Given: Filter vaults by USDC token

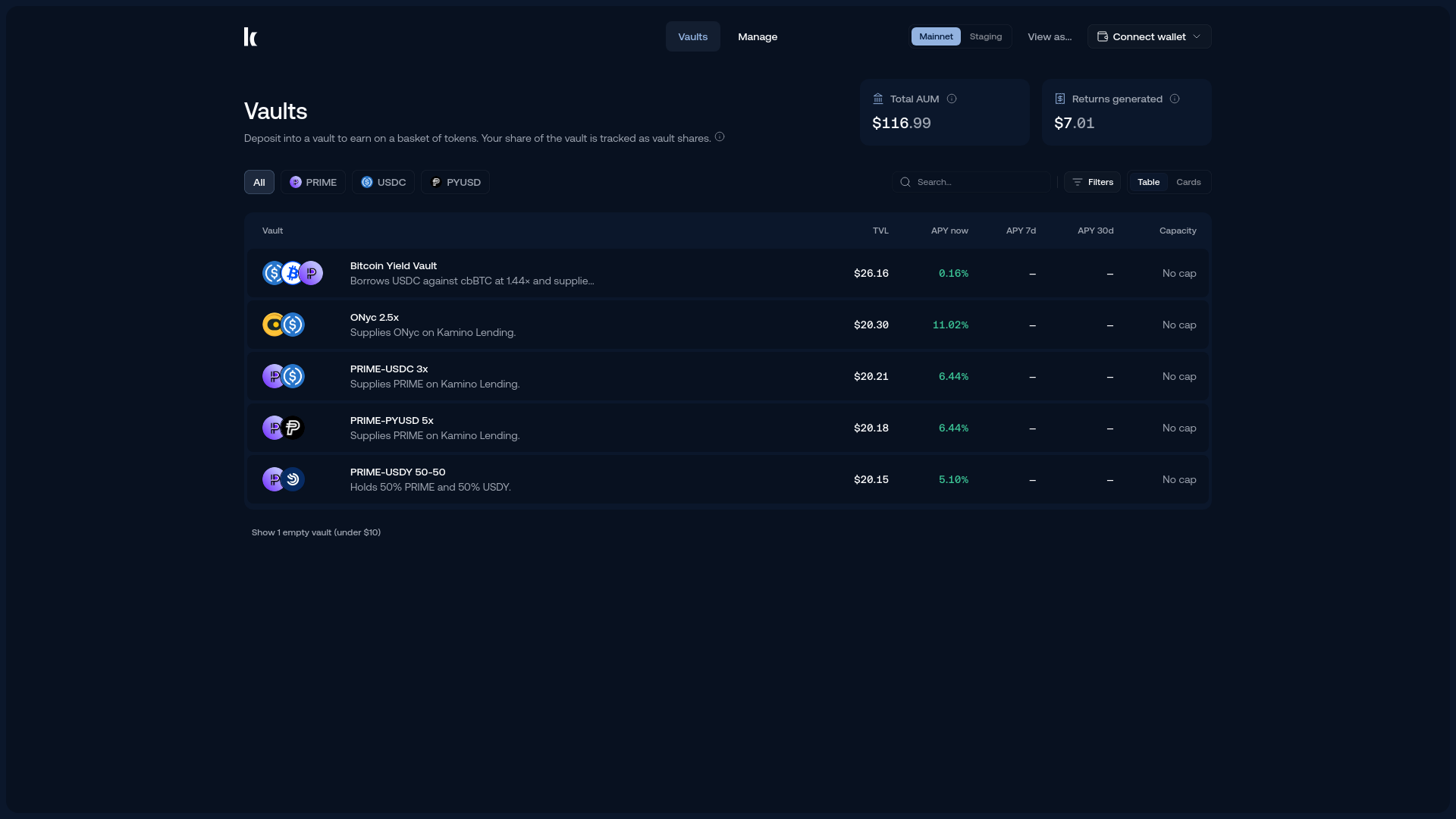Looking at the screenshot, I should pyautogui.click(x=383, y=182).
